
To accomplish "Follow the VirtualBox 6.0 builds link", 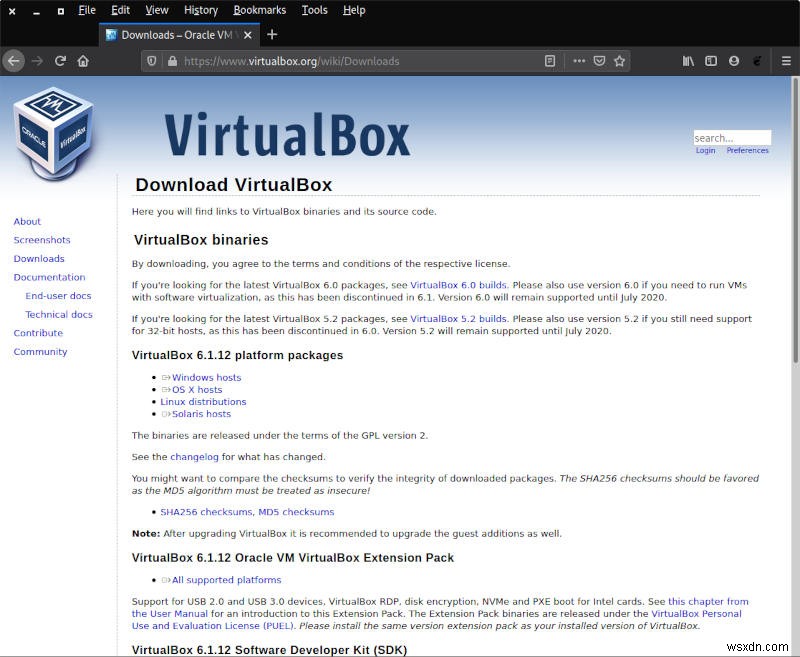I will click(458, 285).
